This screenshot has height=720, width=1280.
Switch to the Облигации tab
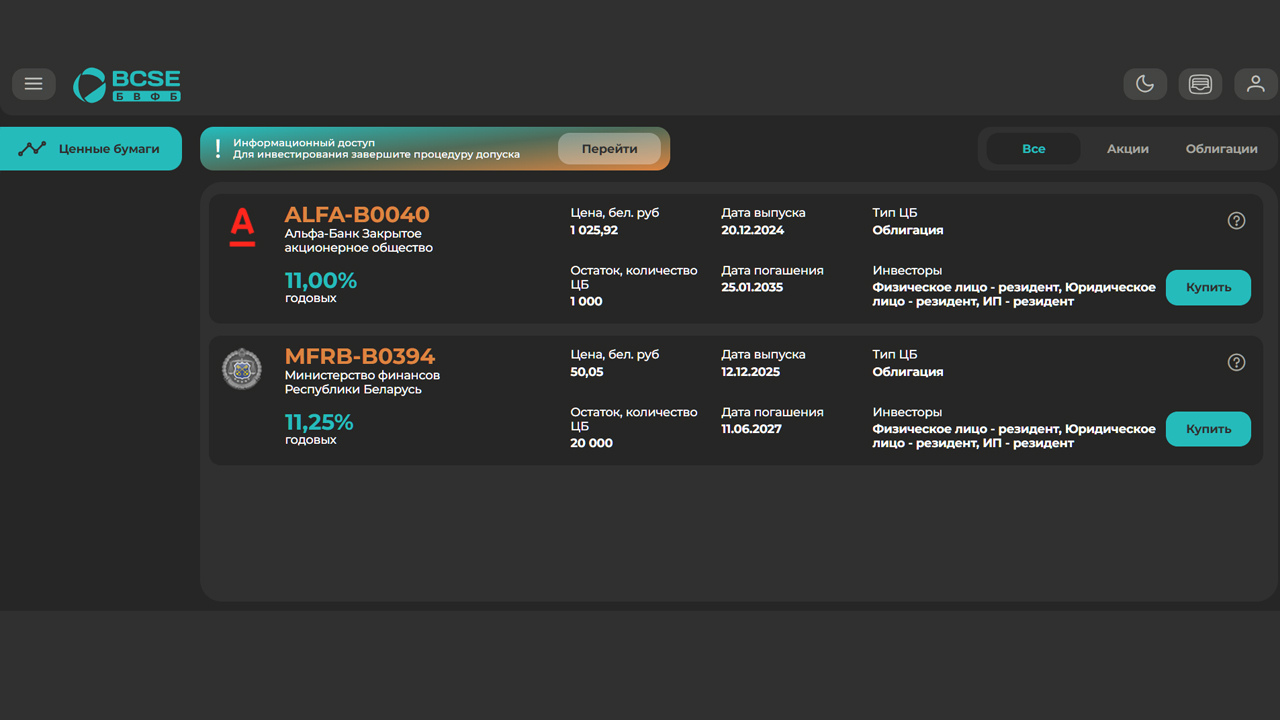pyautogui.click(x=1221, y=149)
